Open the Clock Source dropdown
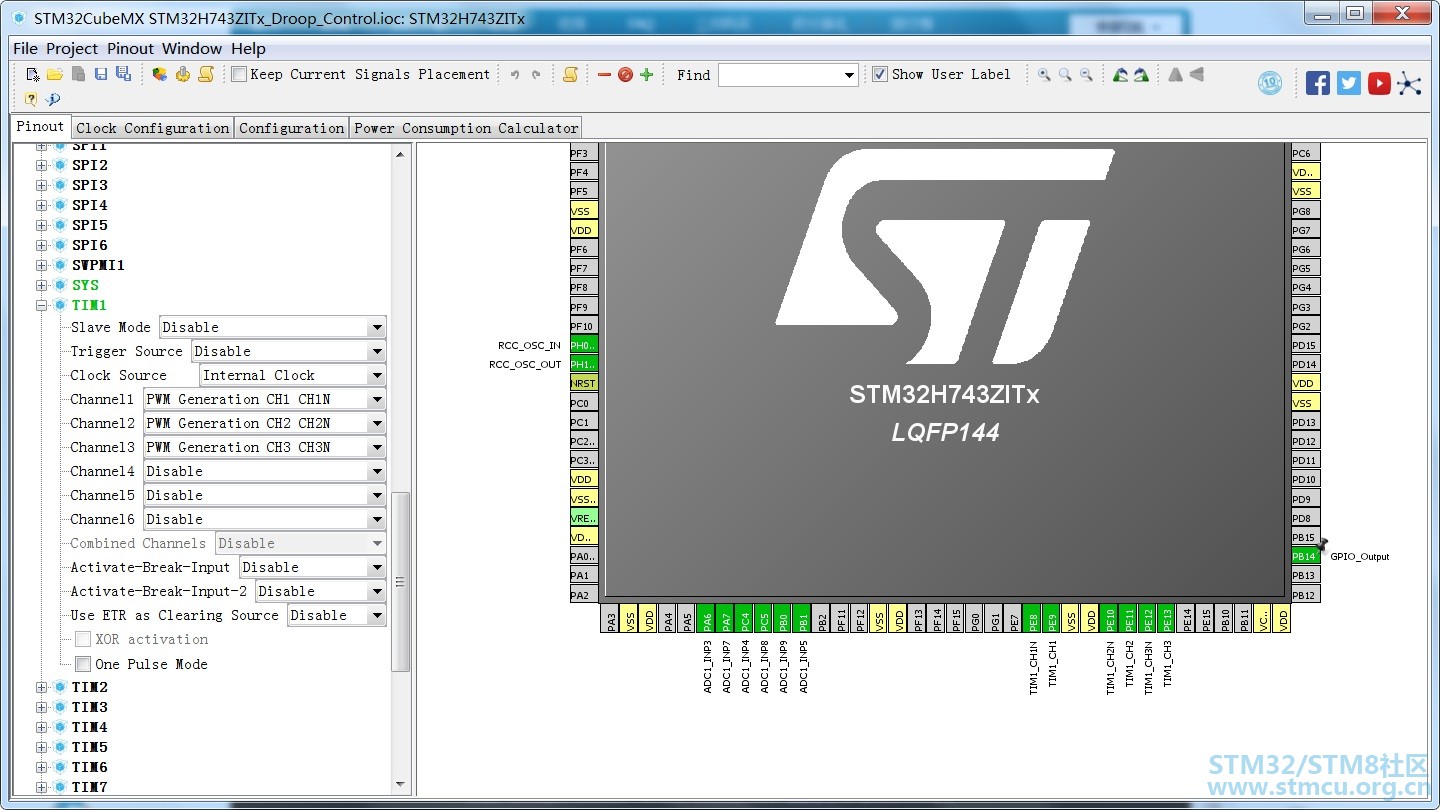Image resolution: width=1440 pixels, height=810 pixels. [293, 375]
